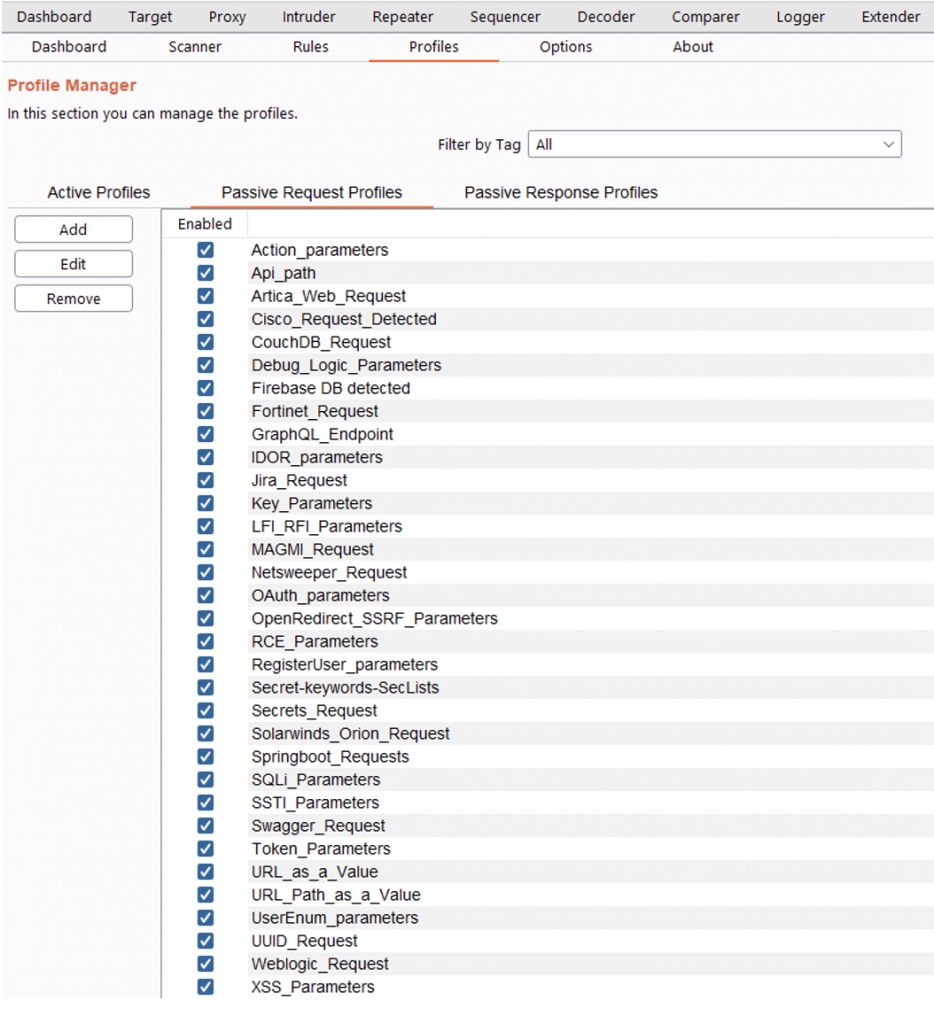934x1024 pixels.
Task: Click the Enabled column header
Action: 205,224
